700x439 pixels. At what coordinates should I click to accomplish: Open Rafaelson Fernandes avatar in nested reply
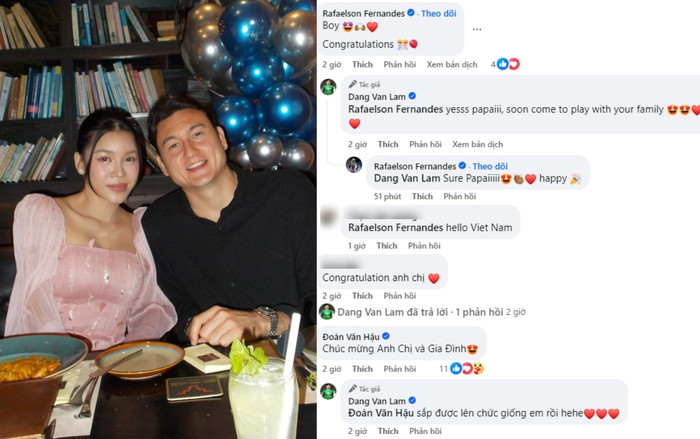coord(354,165)
